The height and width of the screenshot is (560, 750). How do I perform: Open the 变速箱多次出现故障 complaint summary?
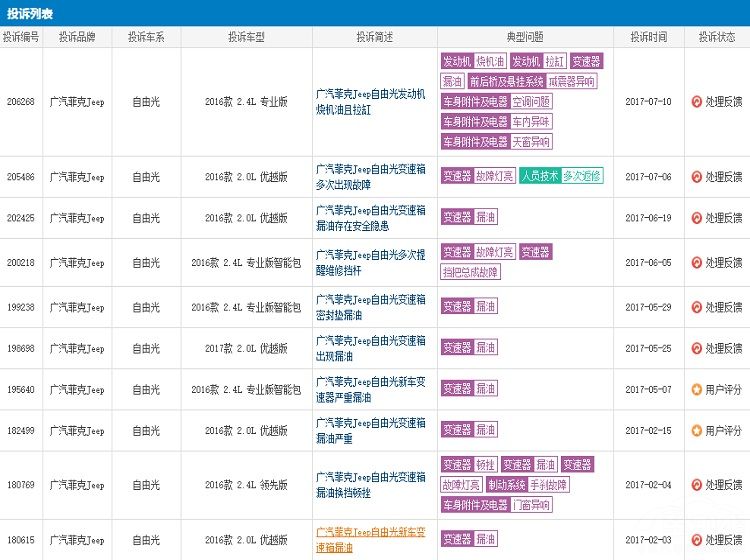coord(370,177)
